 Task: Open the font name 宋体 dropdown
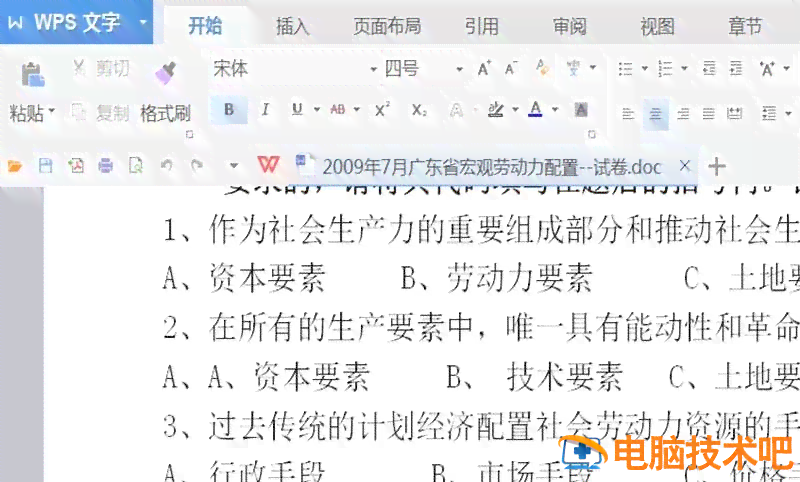pyautogui.click(x=373, y=69)
